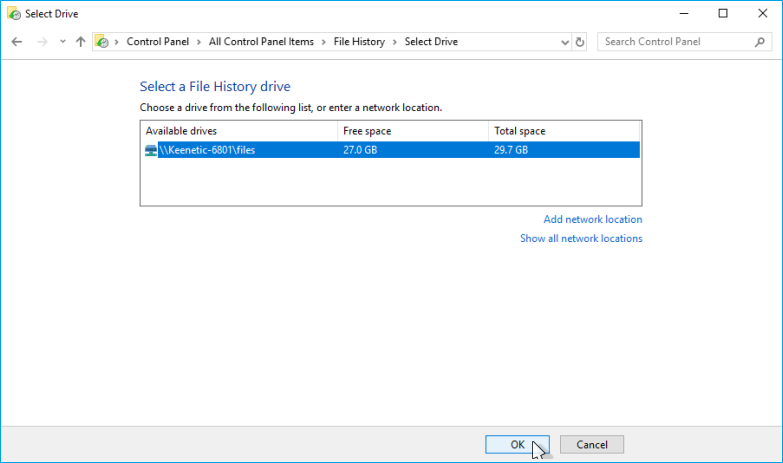Viewport: 783px width, 463px height.
Task: Select the \\Keenetic-6801\files drive row
Action: pos(390,150)
